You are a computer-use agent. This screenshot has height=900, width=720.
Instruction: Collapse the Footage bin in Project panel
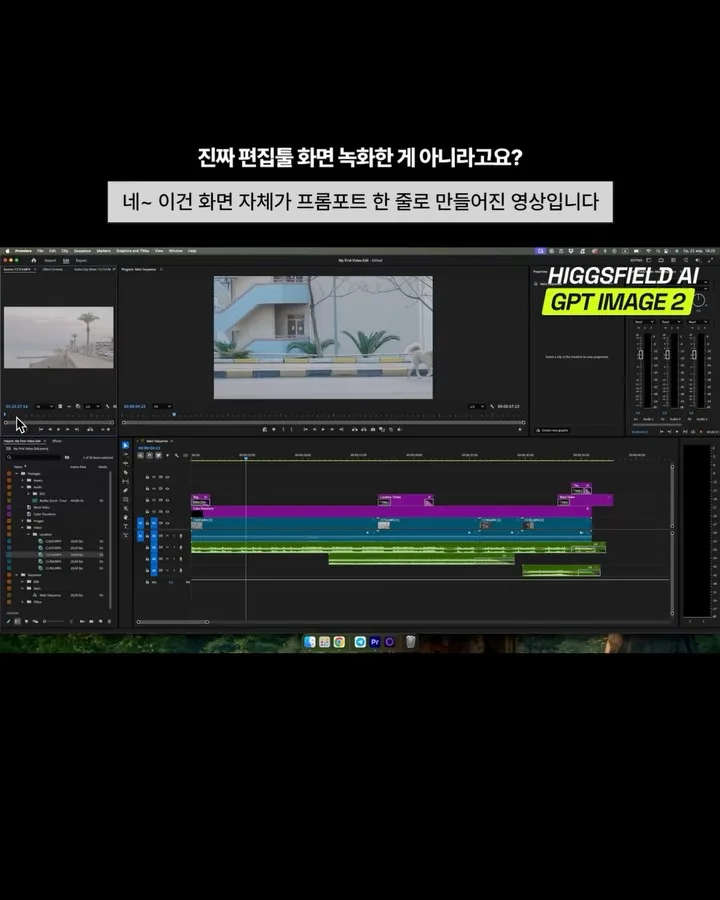click(x=17, y=474)
